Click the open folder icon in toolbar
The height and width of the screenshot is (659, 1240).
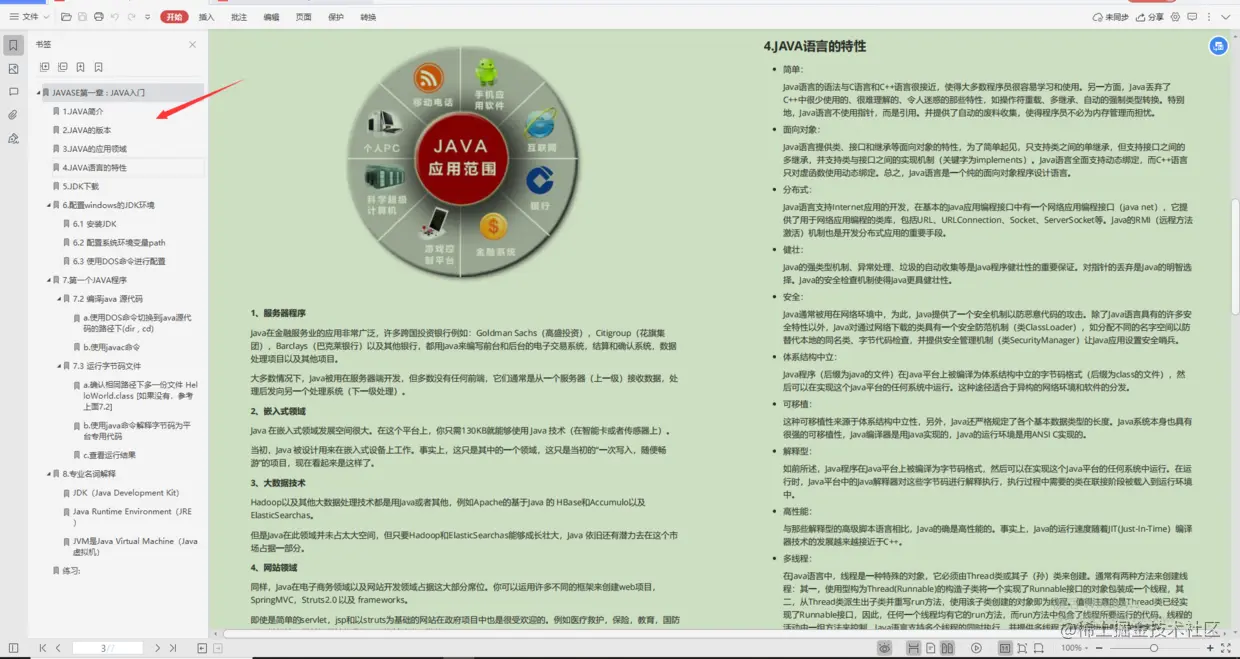(x=66, y=17)
